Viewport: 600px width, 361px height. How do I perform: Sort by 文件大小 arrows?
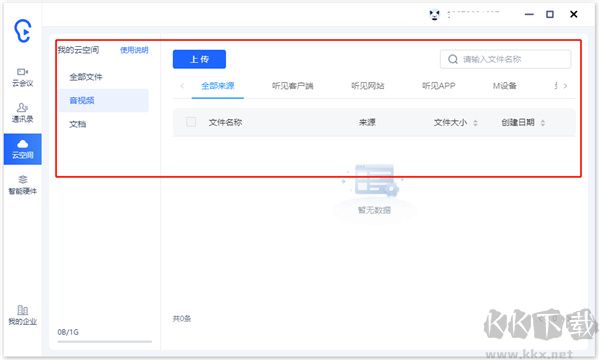pyautogui.click(x=475, y=123)
